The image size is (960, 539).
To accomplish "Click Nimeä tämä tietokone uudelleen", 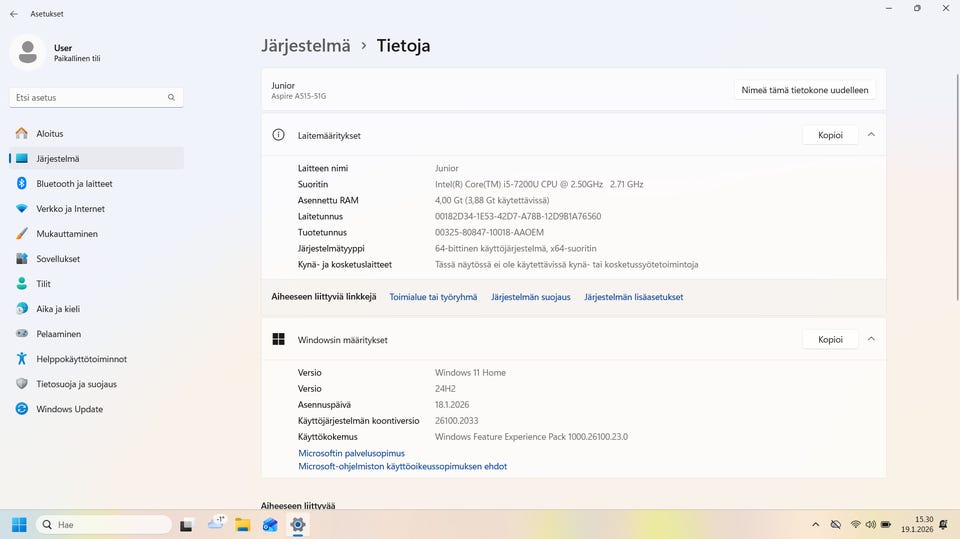I will coord(804,90).
